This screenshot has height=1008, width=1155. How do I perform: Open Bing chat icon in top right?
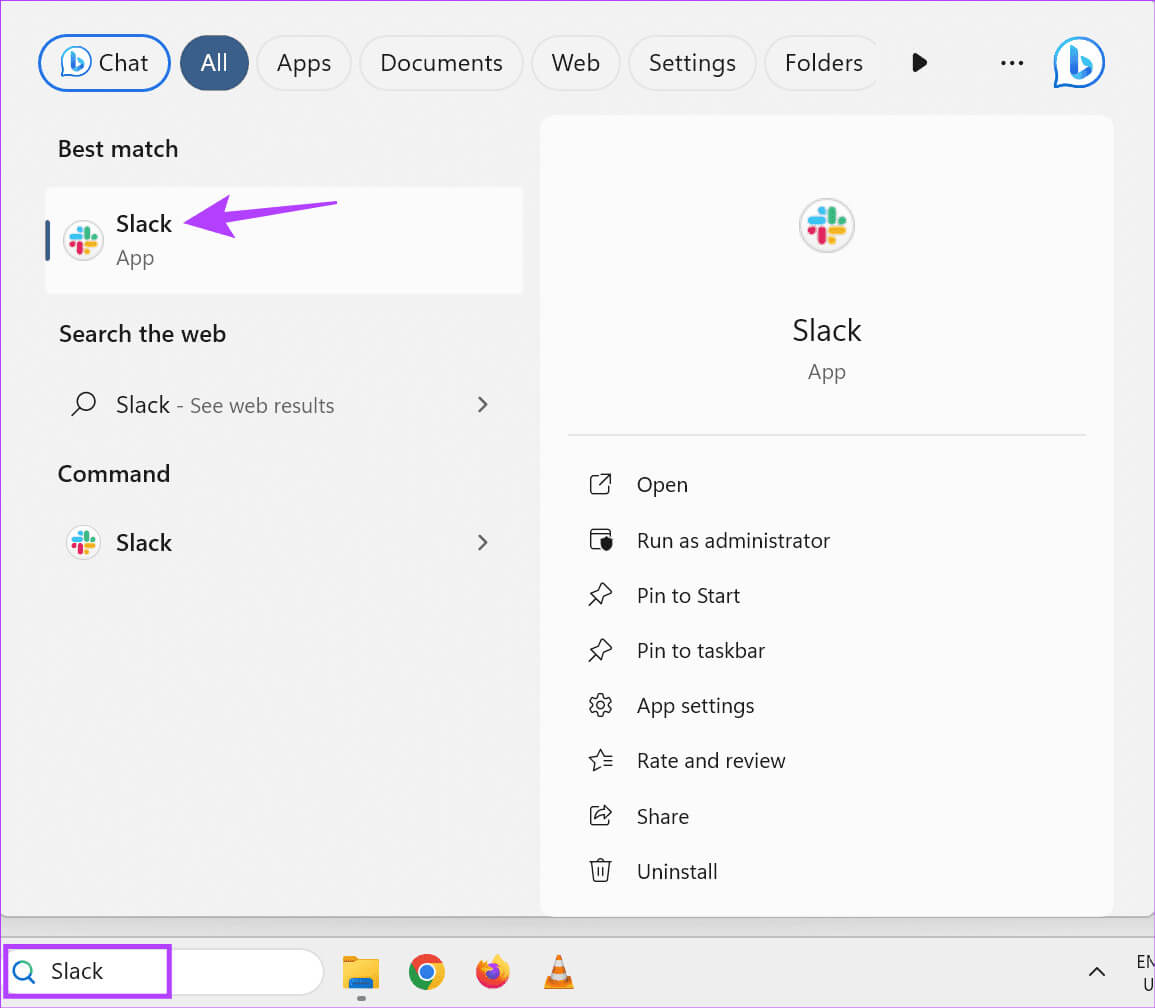[x=1078, y=63]
